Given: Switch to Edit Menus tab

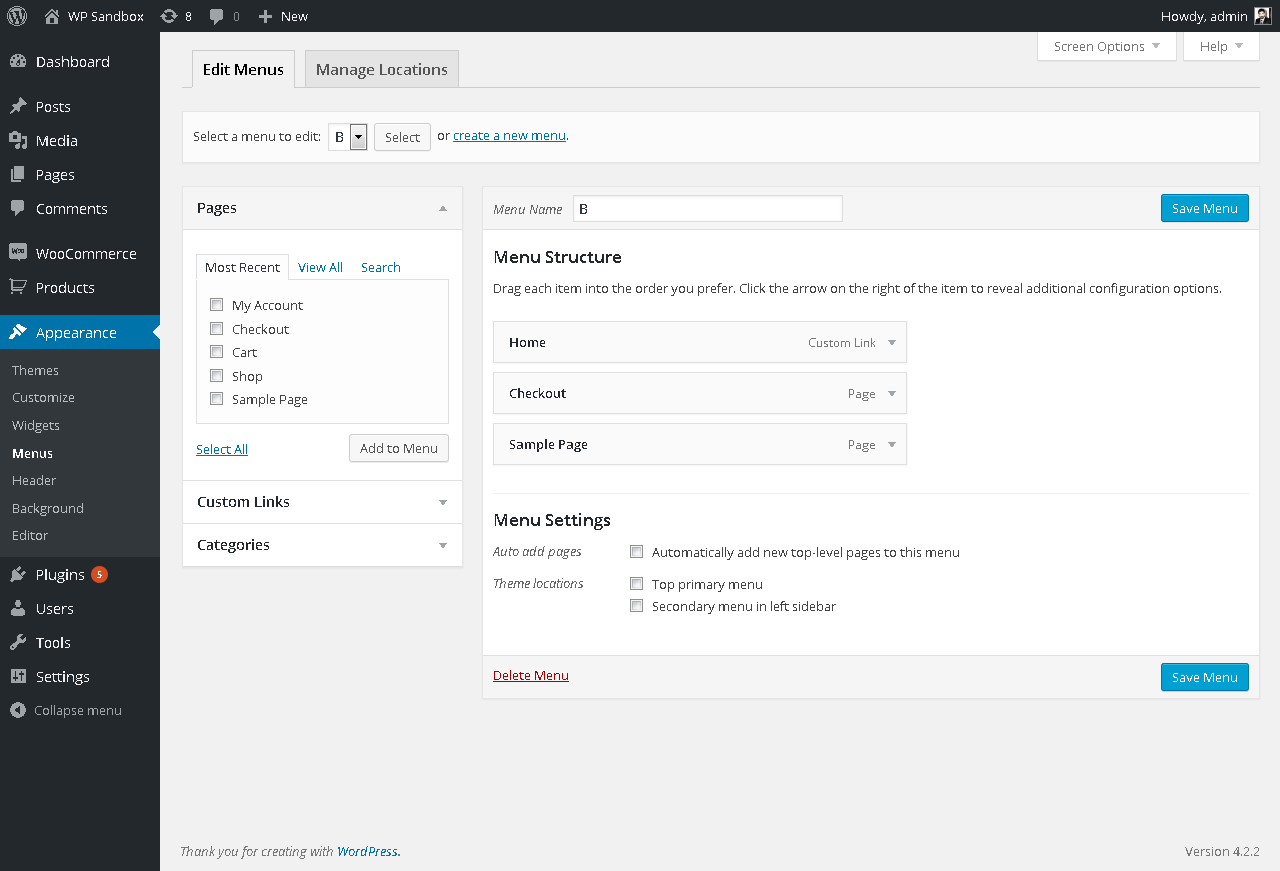Looking at the screenshot, I should coord(243,69).
